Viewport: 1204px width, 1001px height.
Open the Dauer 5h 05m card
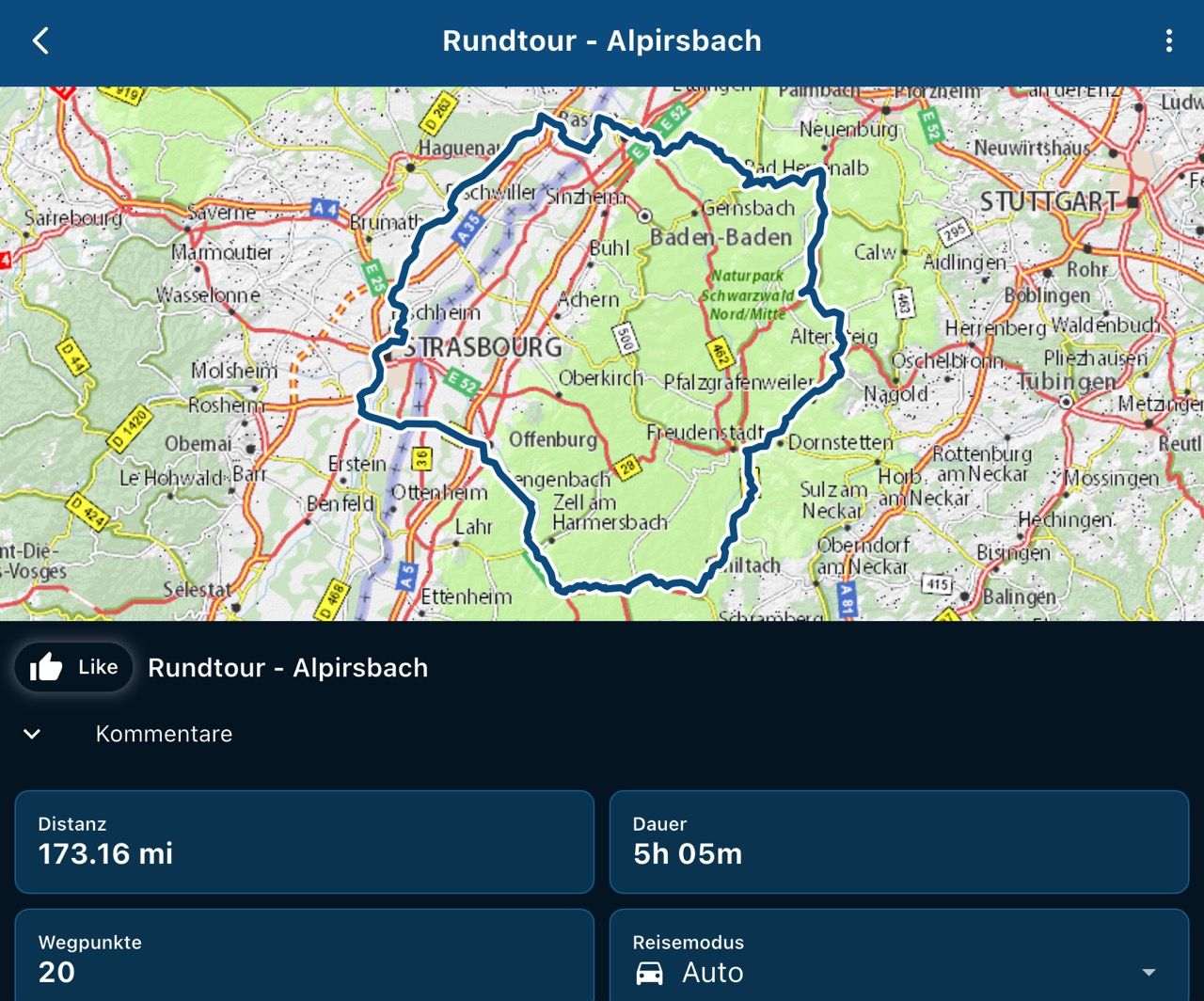[899, 842]
